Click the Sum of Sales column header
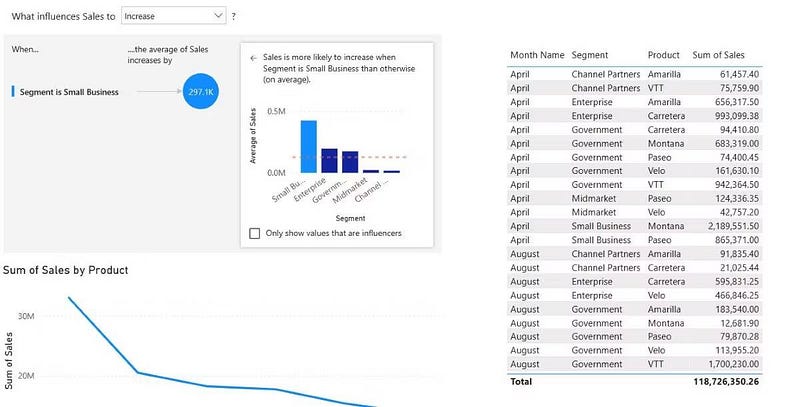 [718, 55]
